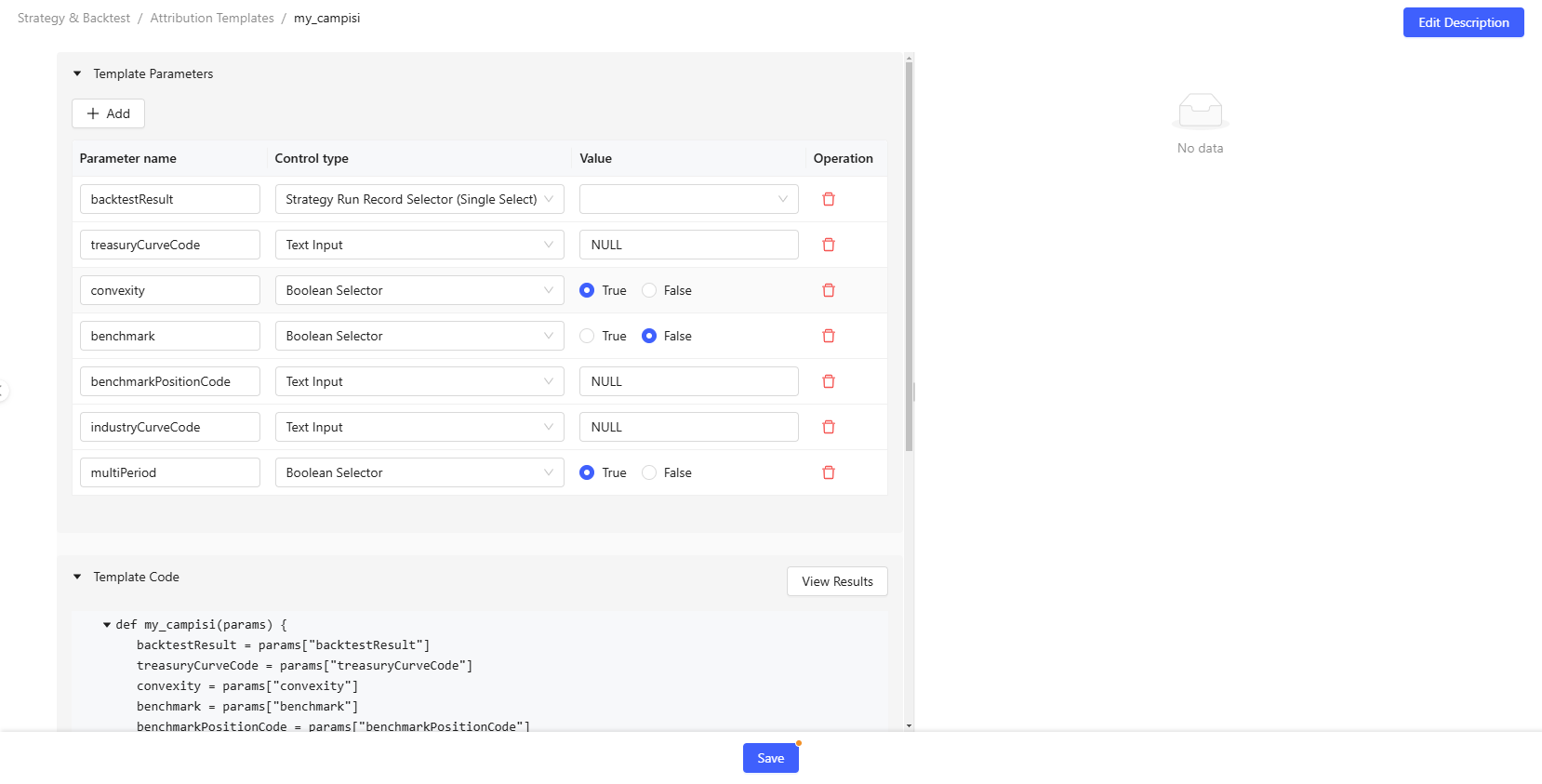Go to Attribution Templates breadcrumb
The height and width of the screenshot is (784, 1542).
[x=212, y=18]
